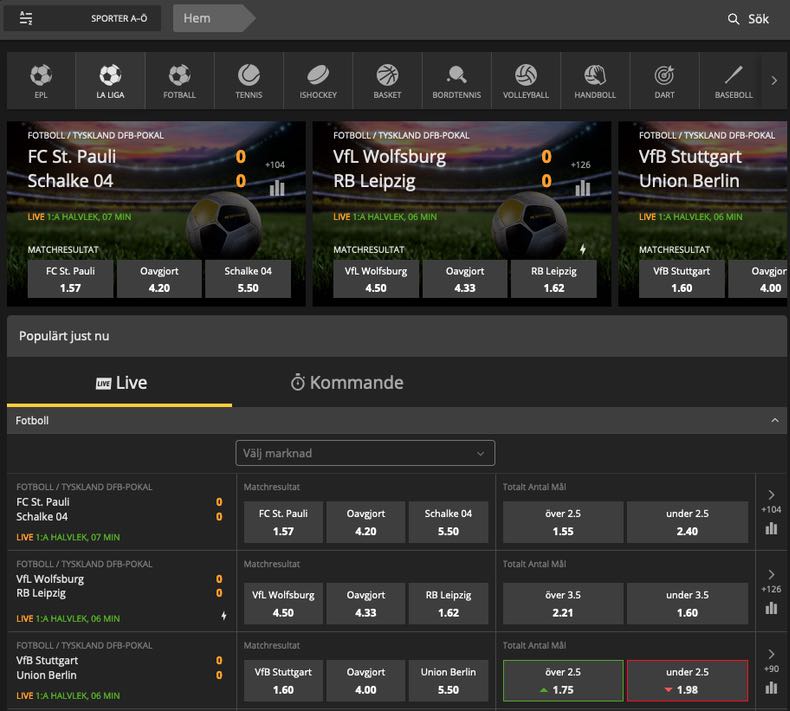The image size is (790, 711).
Task: Click the search magnifier icon
Action: pyautogui.click(x=733, y=19)
